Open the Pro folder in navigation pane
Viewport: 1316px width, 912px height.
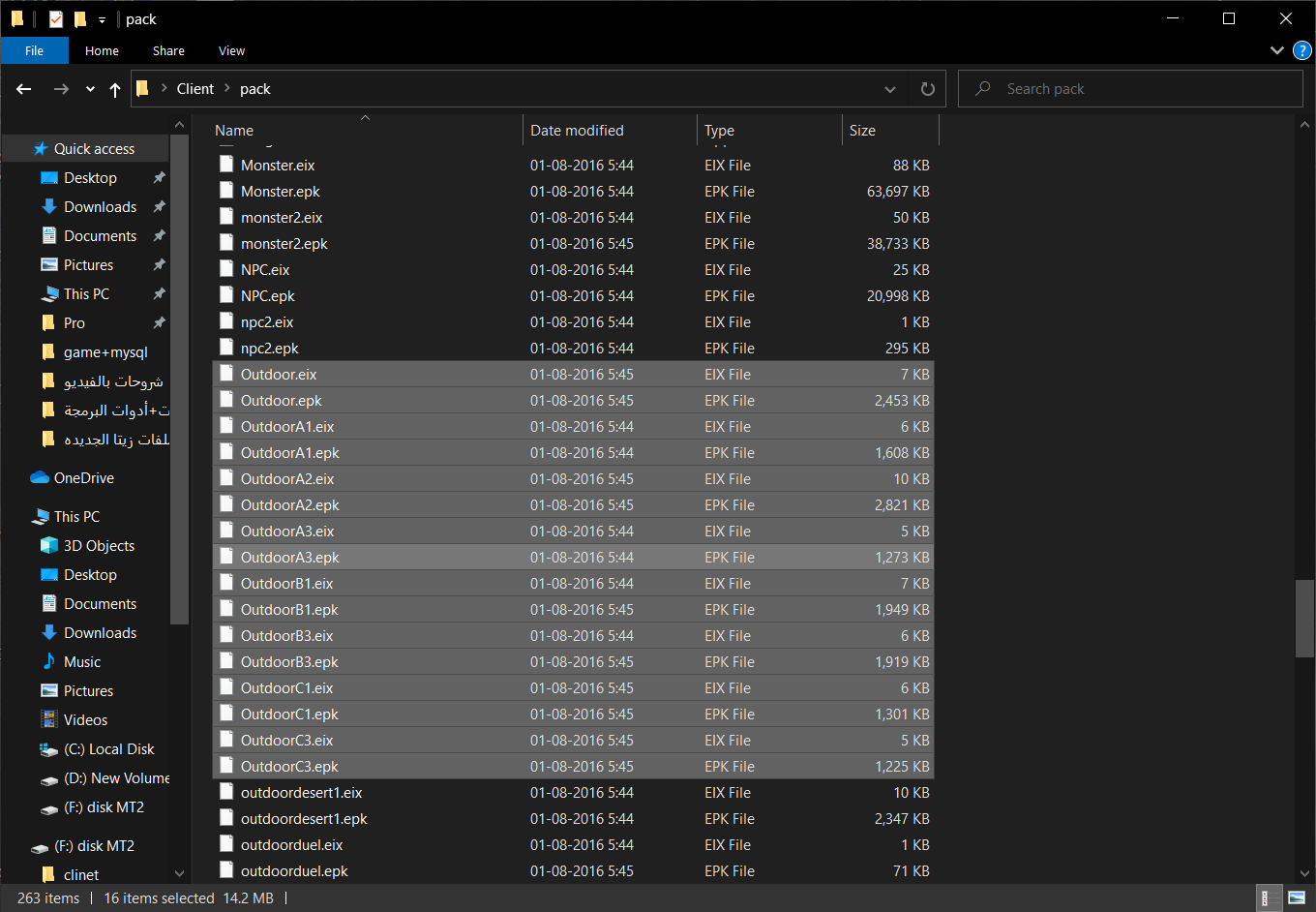74,323
